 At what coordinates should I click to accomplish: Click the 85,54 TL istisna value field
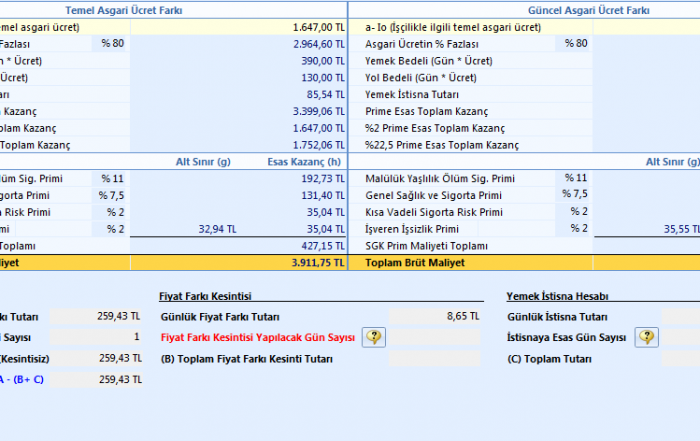click(238, 95)
